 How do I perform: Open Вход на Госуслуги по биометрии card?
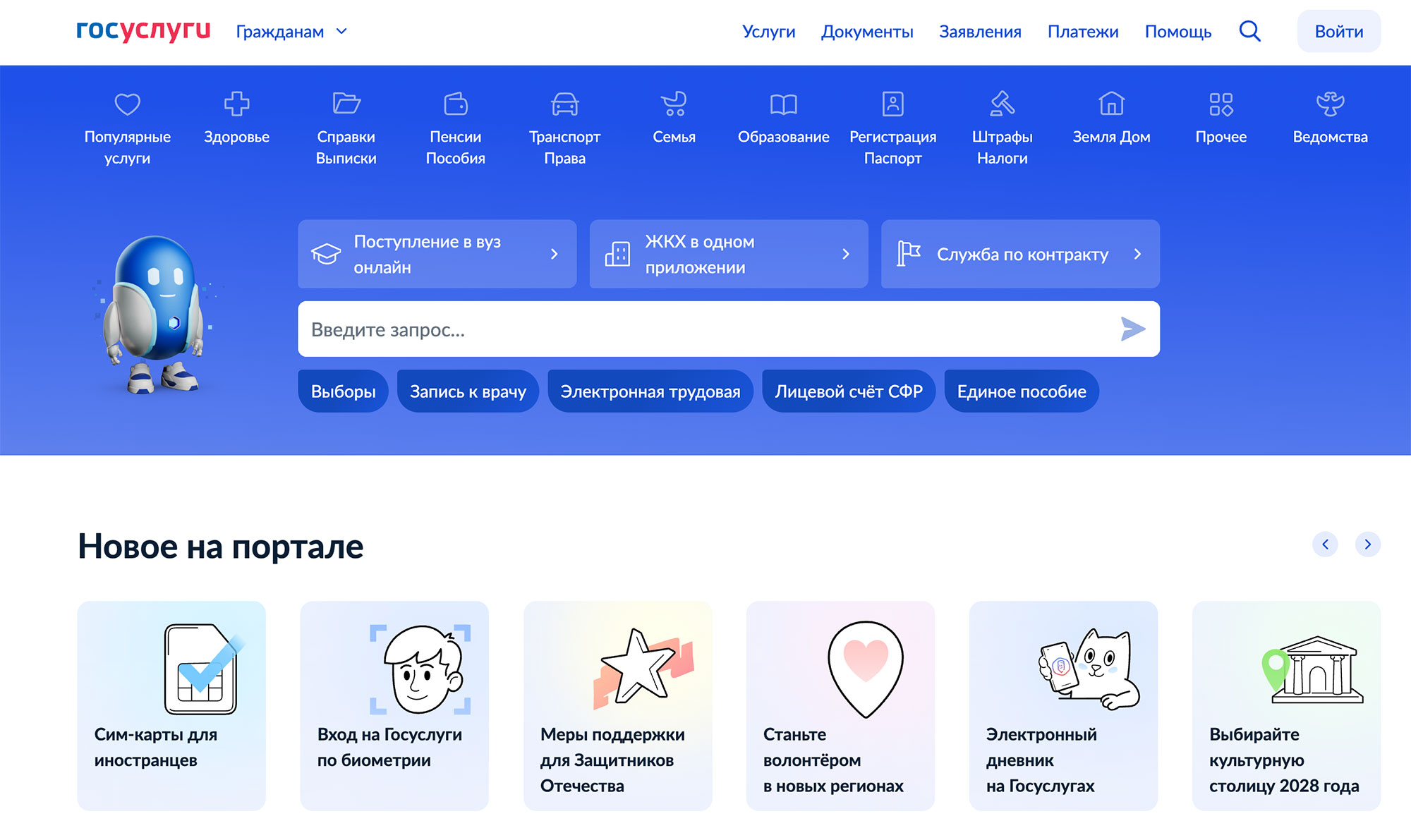pos(394,705)
